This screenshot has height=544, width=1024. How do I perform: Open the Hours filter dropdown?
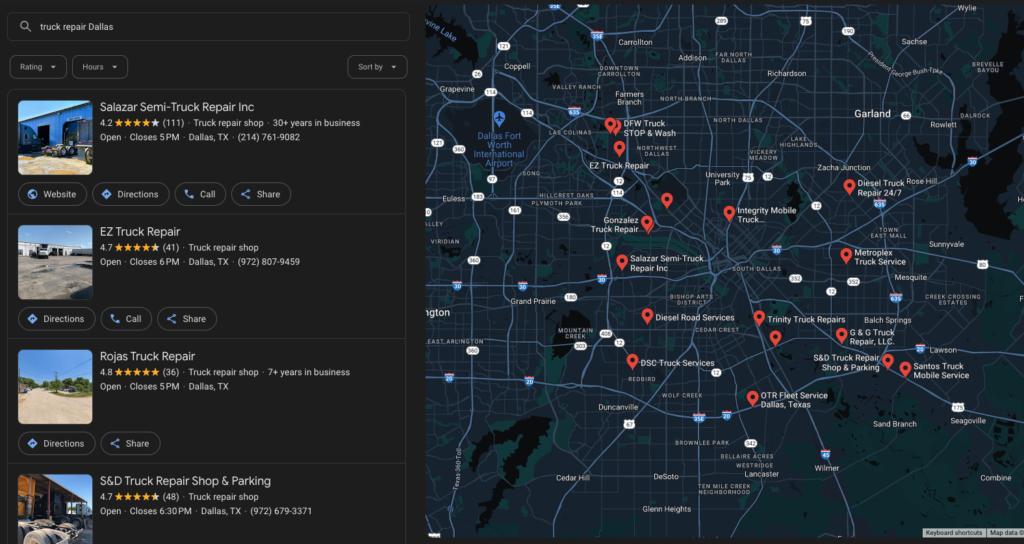coord(100,67)
